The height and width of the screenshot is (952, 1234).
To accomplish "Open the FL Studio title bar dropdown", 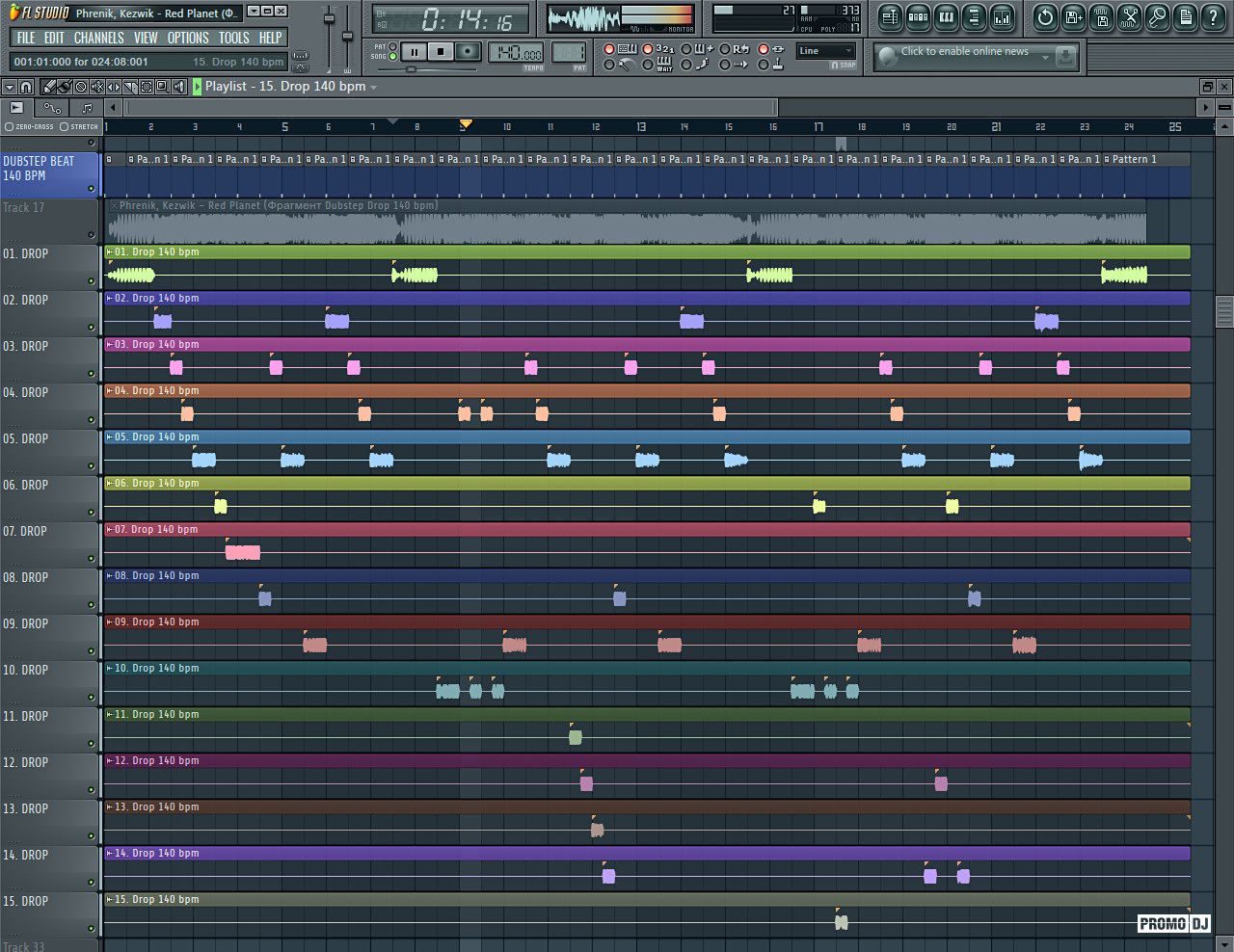I will pyautogui.click(x=253, y=12).
